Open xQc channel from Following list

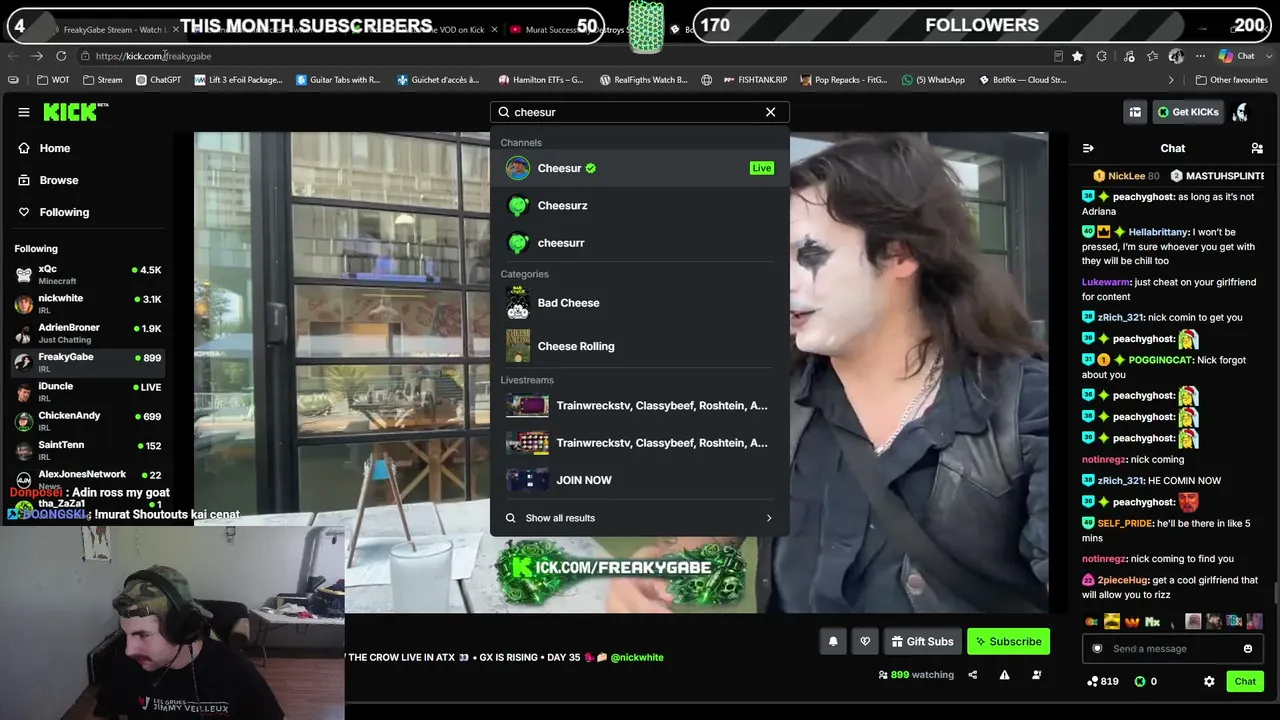click(x=88, y=274)
